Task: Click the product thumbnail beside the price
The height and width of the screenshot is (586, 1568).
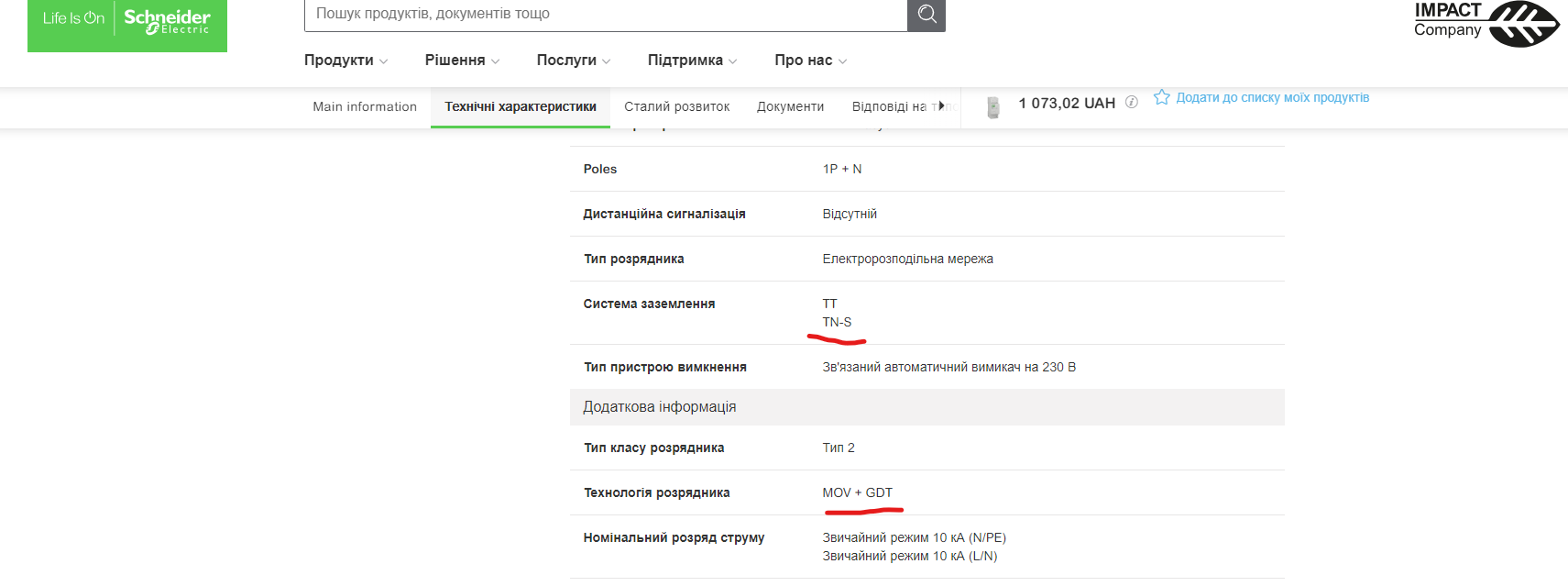Action: coord(993,107)
